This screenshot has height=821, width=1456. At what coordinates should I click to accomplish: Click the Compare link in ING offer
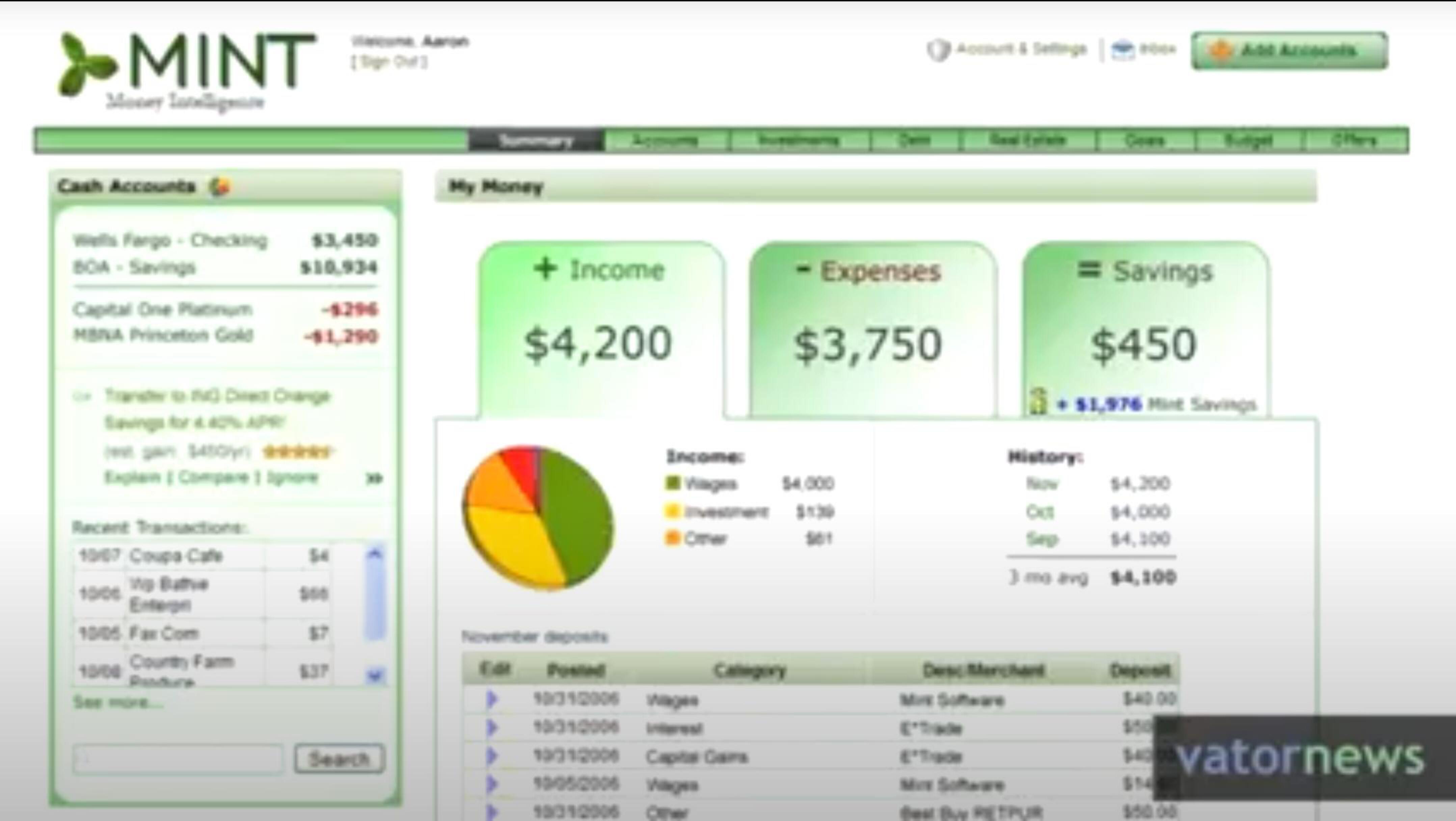214,478
